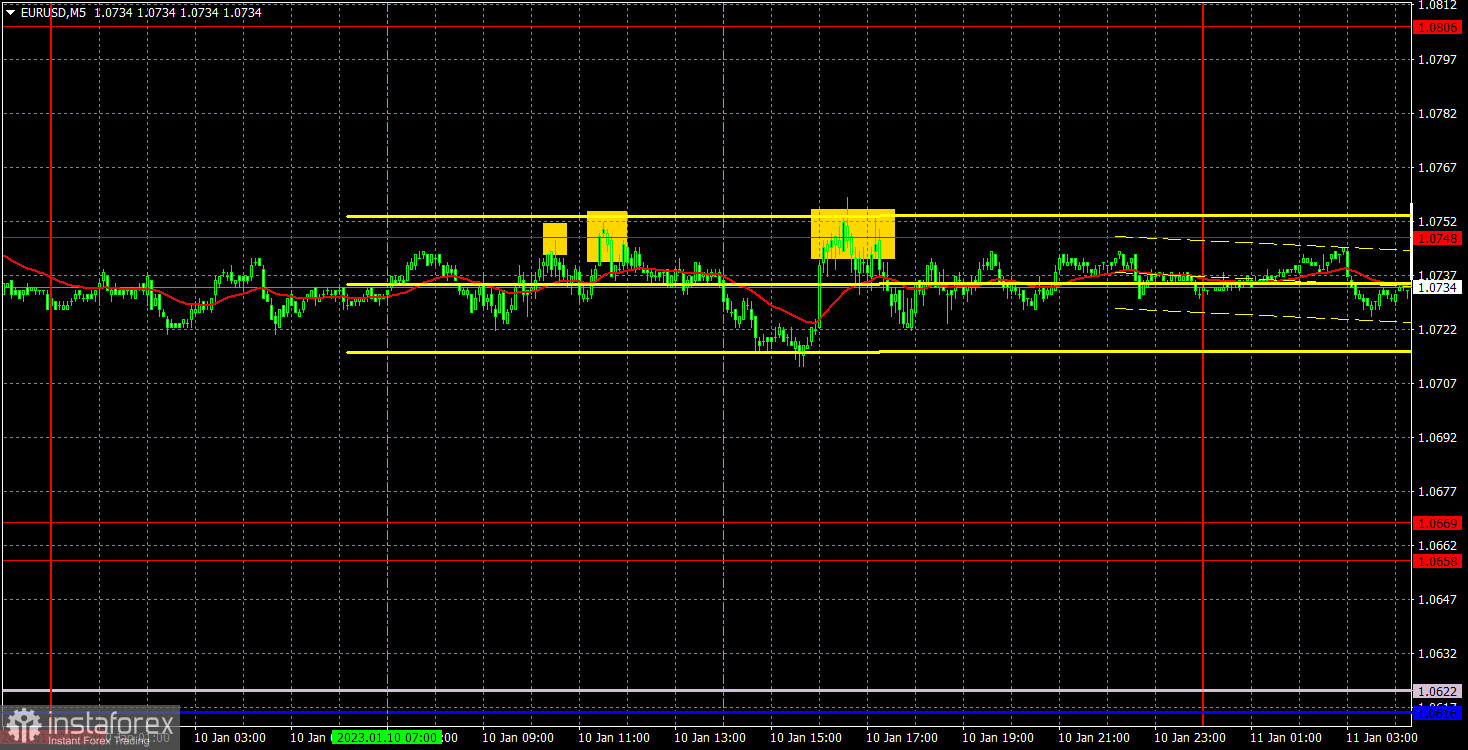Click the 1.0647 price scale value
This screenshot has height=750, width=1468.
[x=1435, y=600]
